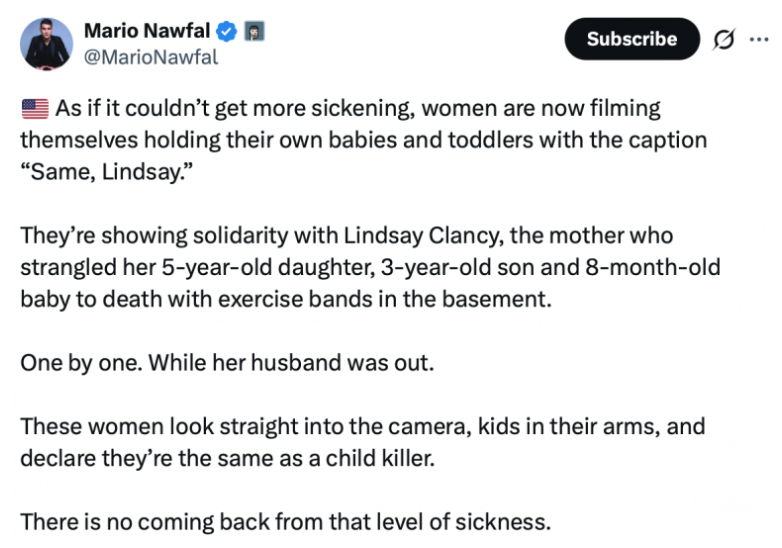Click the small affiliate badge beside the name
This screenshot has width=782, height=548.
[x=254, y=31]
